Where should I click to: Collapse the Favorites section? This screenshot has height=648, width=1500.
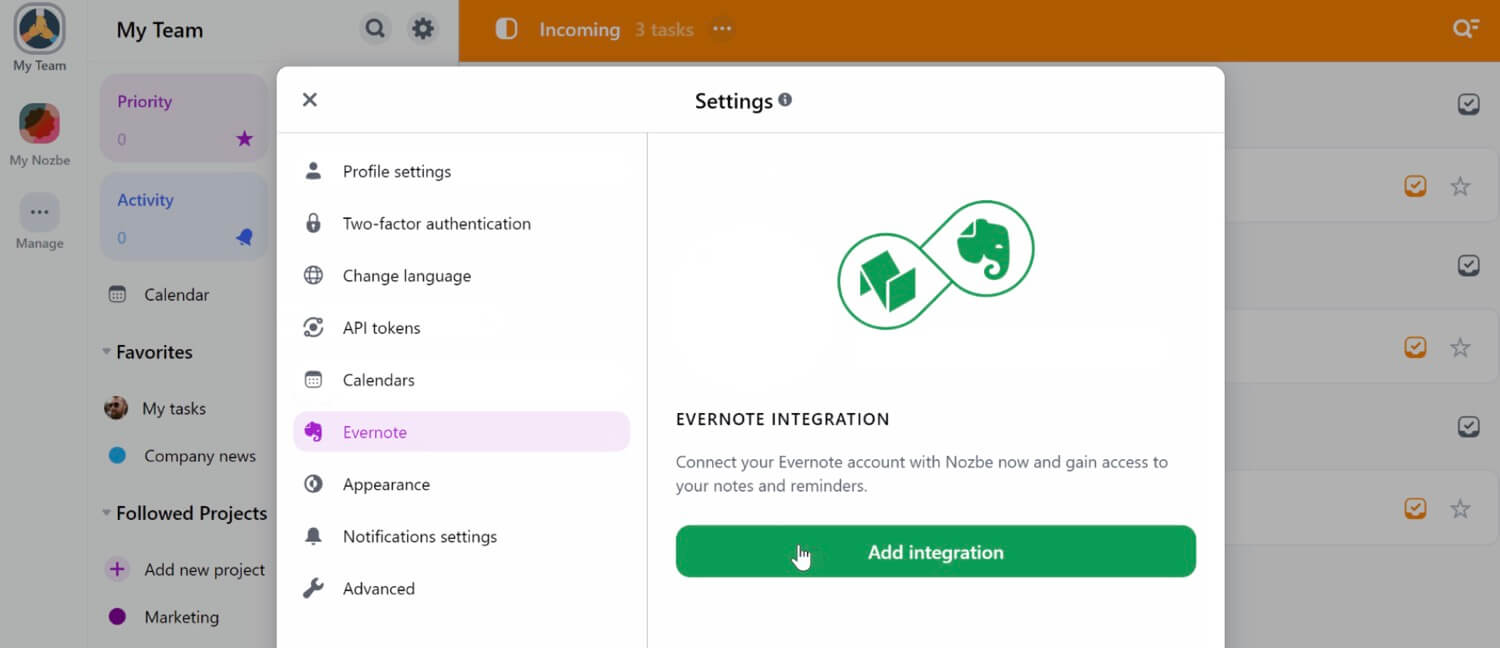point(106,352)
